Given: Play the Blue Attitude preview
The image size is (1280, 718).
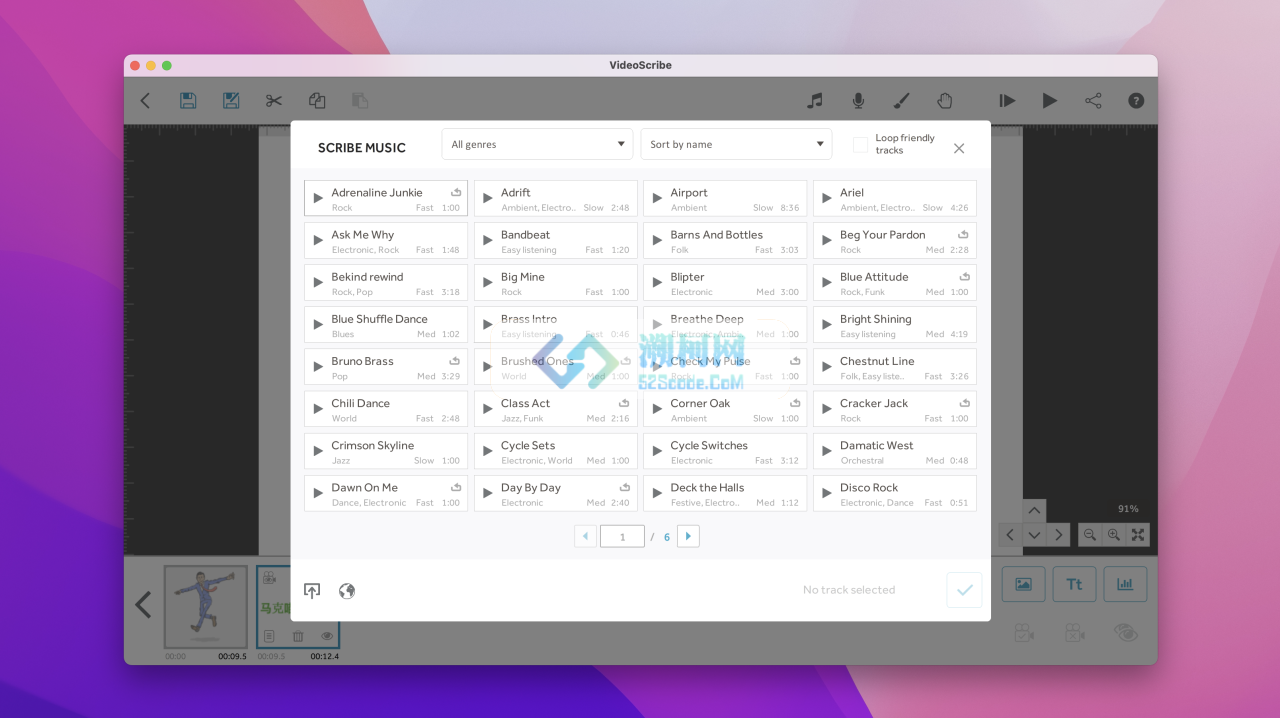Looking at the screenshot, I should click(x=826, y=282).
